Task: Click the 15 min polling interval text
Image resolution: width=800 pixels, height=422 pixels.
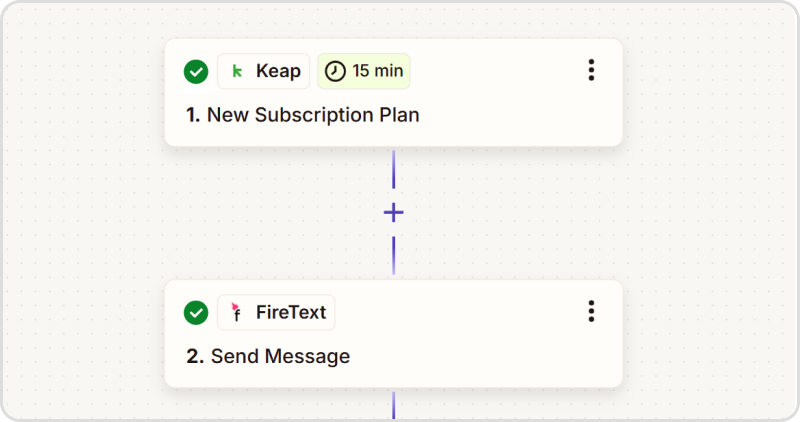Action: pos(375,71)
